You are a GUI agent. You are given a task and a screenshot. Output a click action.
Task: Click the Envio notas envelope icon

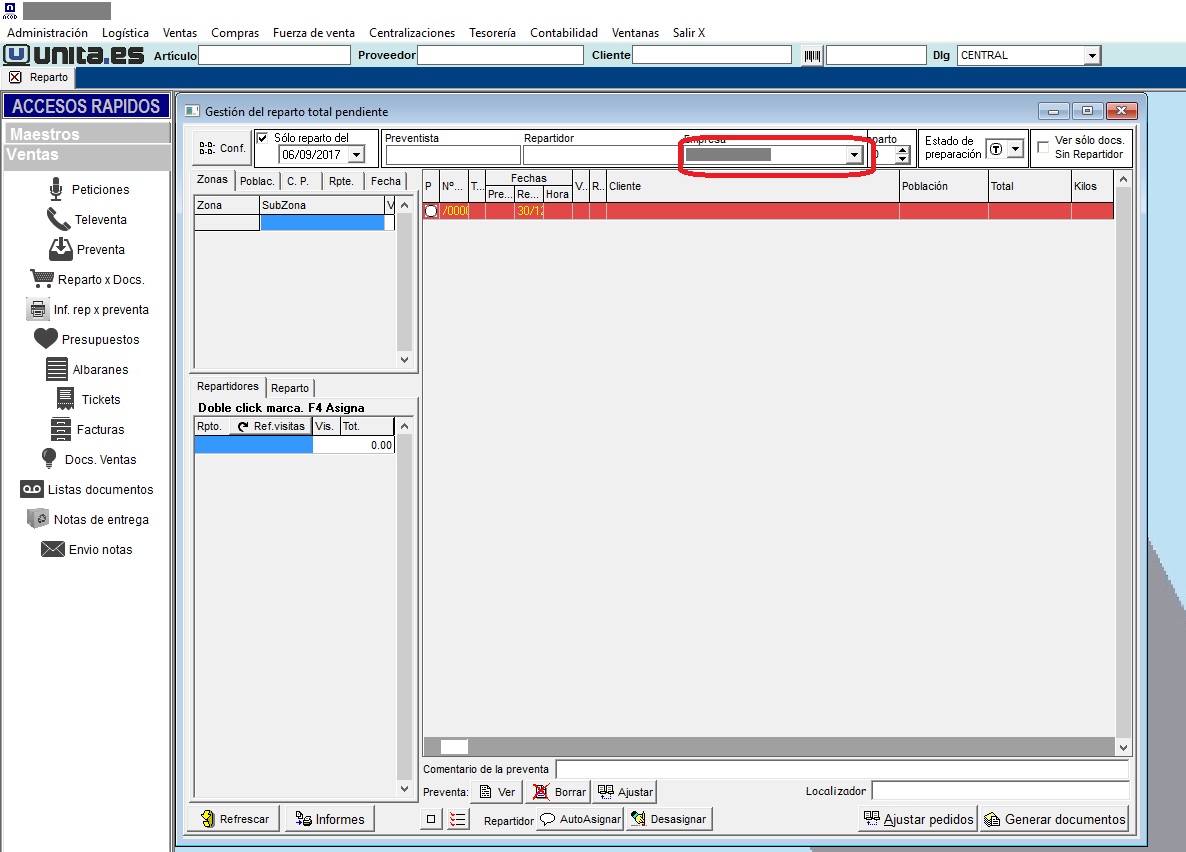(x=53, y=549)
